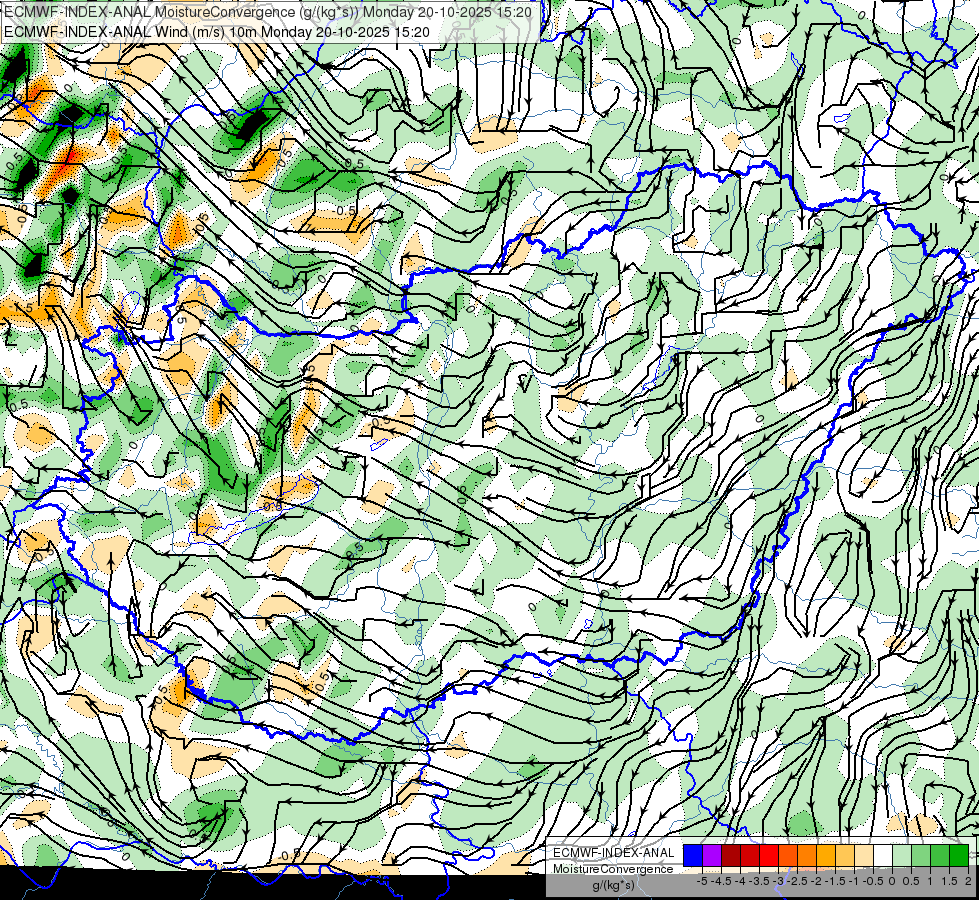Pick the swatch between -2 and -1.5
The height and width of the screenshot is (900, 979).
[x=826, y=856]
